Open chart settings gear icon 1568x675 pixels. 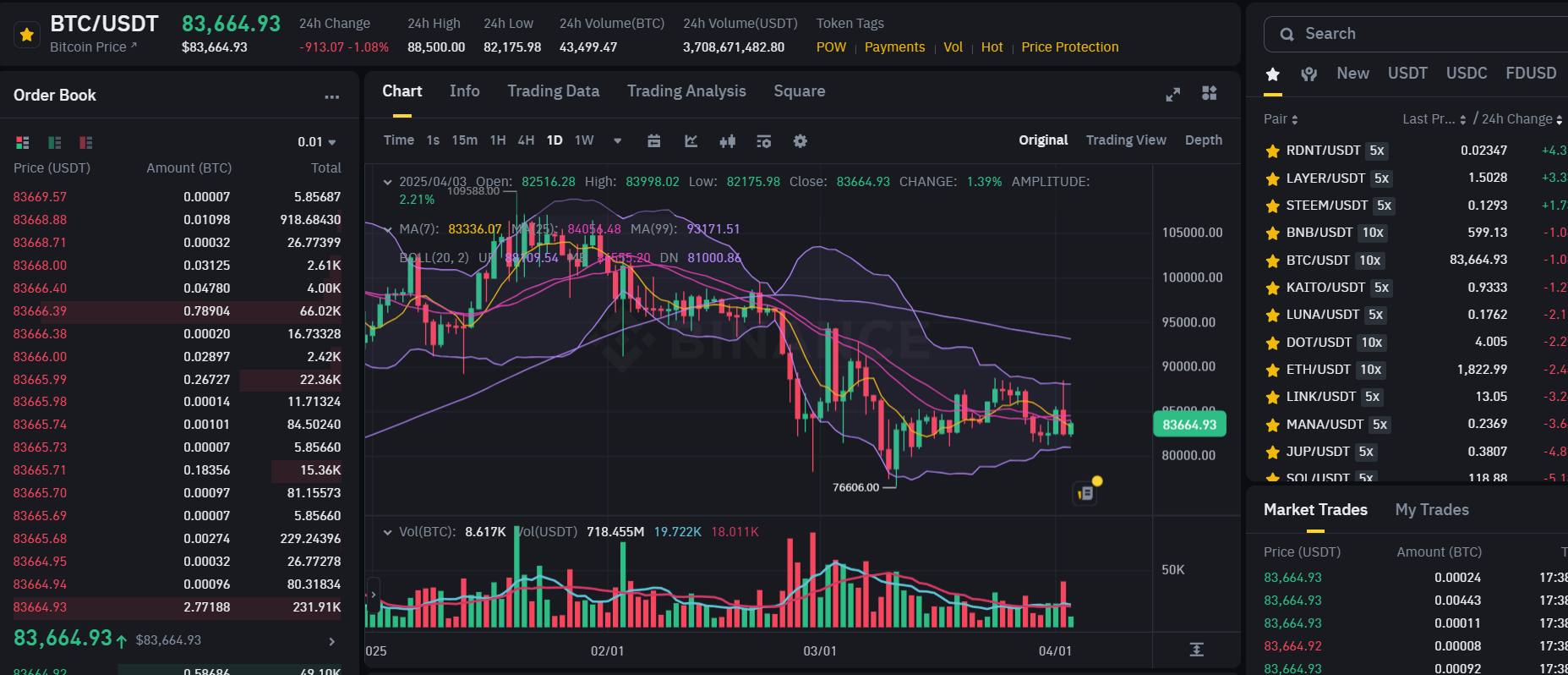800,141
